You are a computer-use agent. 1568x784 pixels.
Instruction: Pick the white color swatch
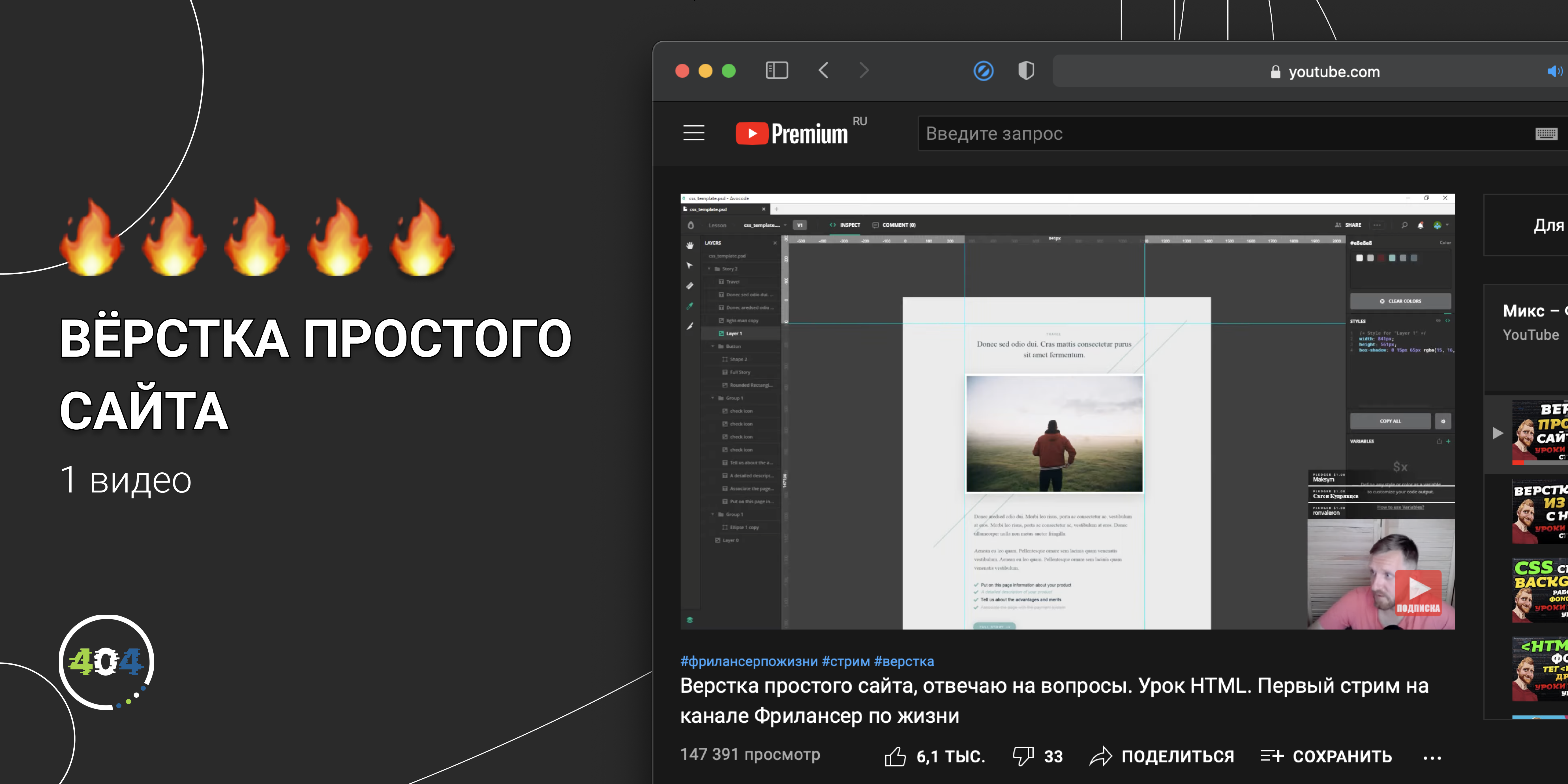1359,258
